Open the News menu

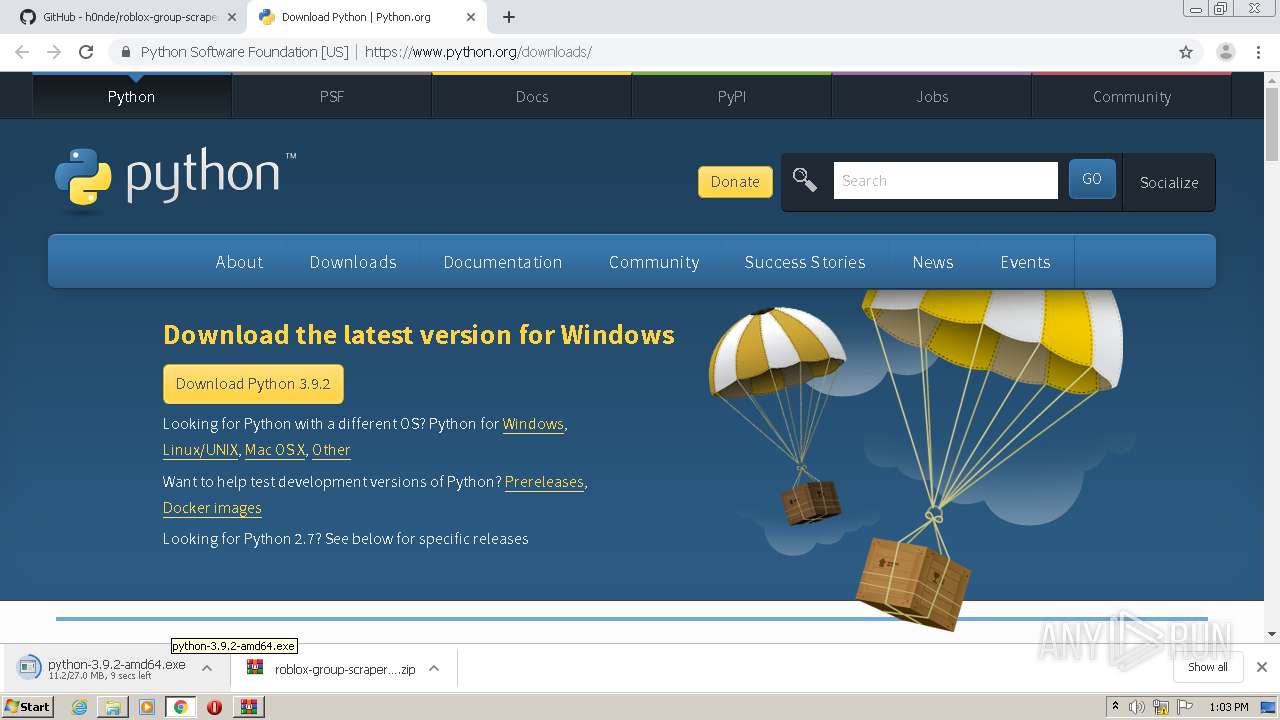pos(933,262)
